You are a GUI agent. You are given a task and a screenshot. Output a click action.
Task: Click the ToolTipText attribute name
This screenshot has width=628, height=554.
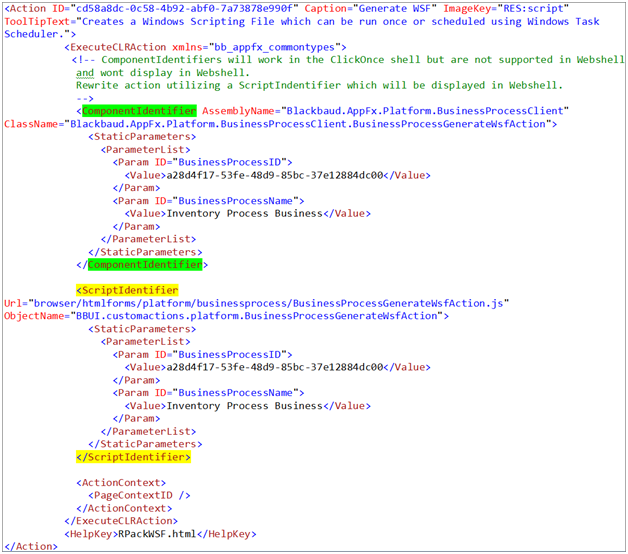[36, 21]
